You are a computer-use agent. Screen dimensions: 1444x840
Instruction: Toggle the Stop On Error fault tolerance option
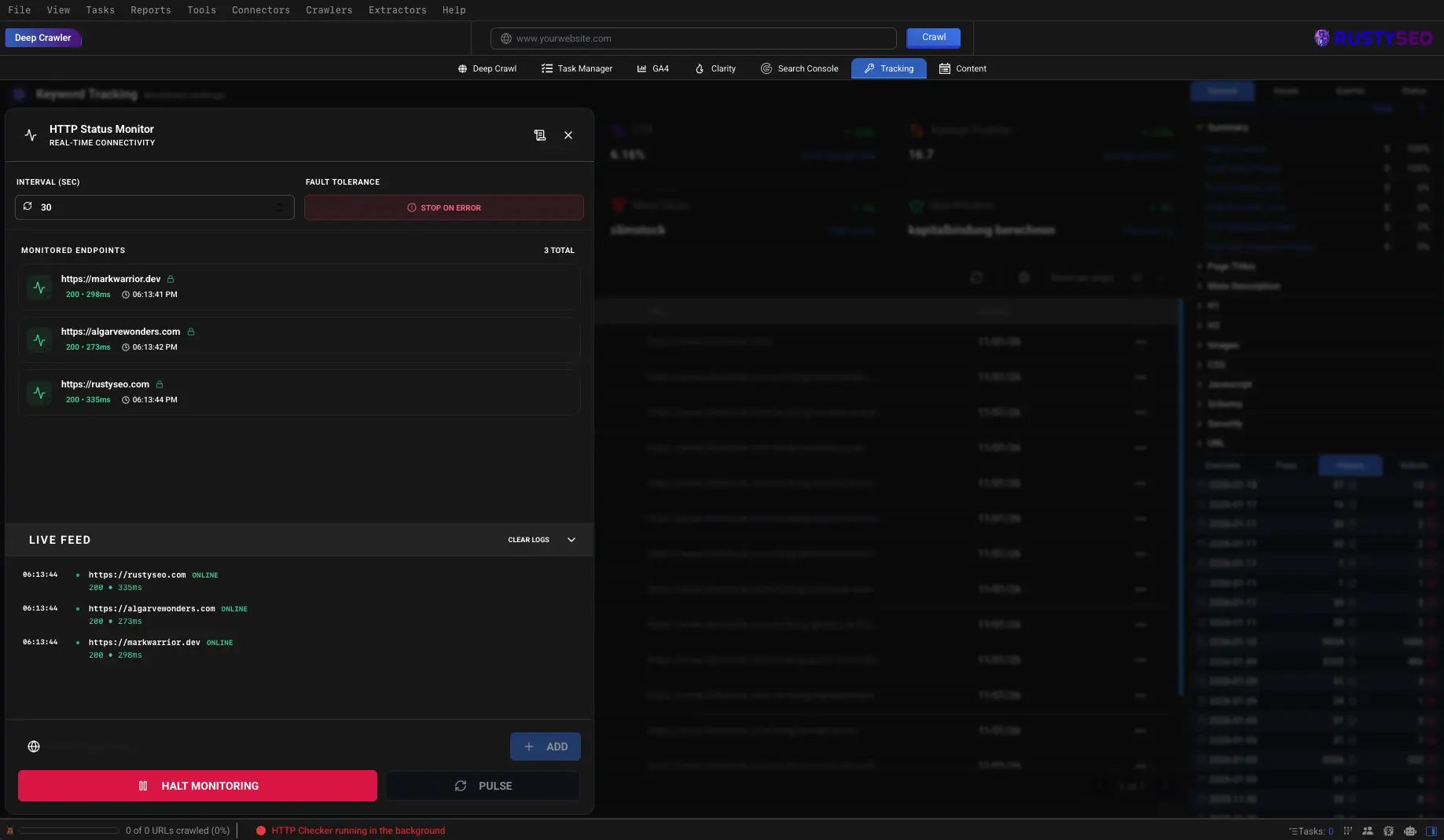click(443, 207)
